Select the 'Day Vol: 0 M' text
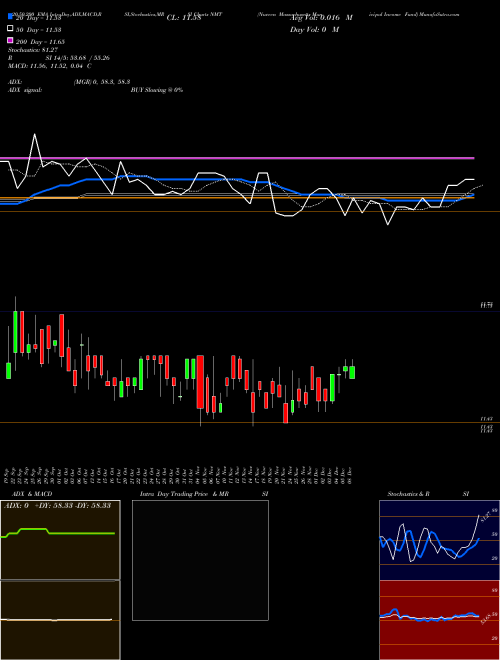Screen dimensions: 500x660 314,29
